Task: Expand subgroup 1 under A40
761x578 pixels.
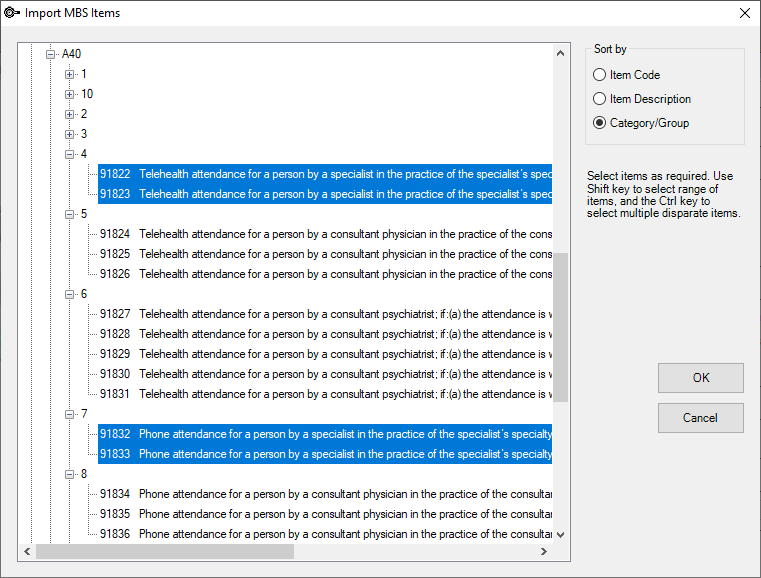Action: tap(69, 74)
